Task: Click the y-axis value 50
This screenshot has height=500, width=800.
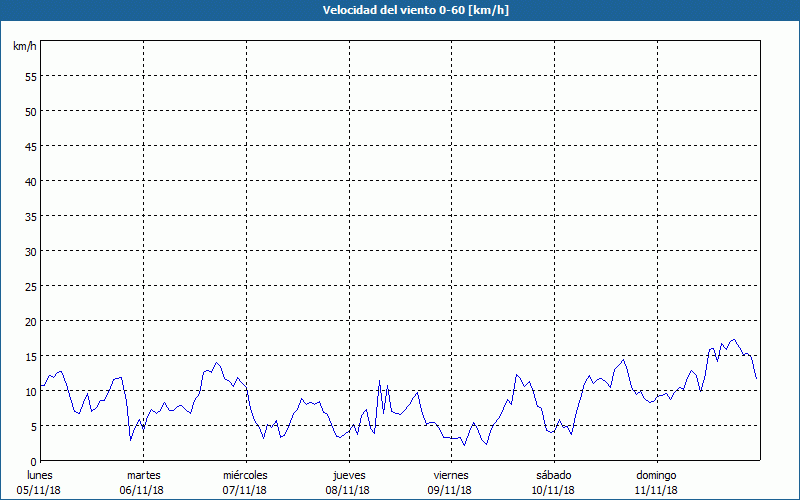Action: pos(31,111)
